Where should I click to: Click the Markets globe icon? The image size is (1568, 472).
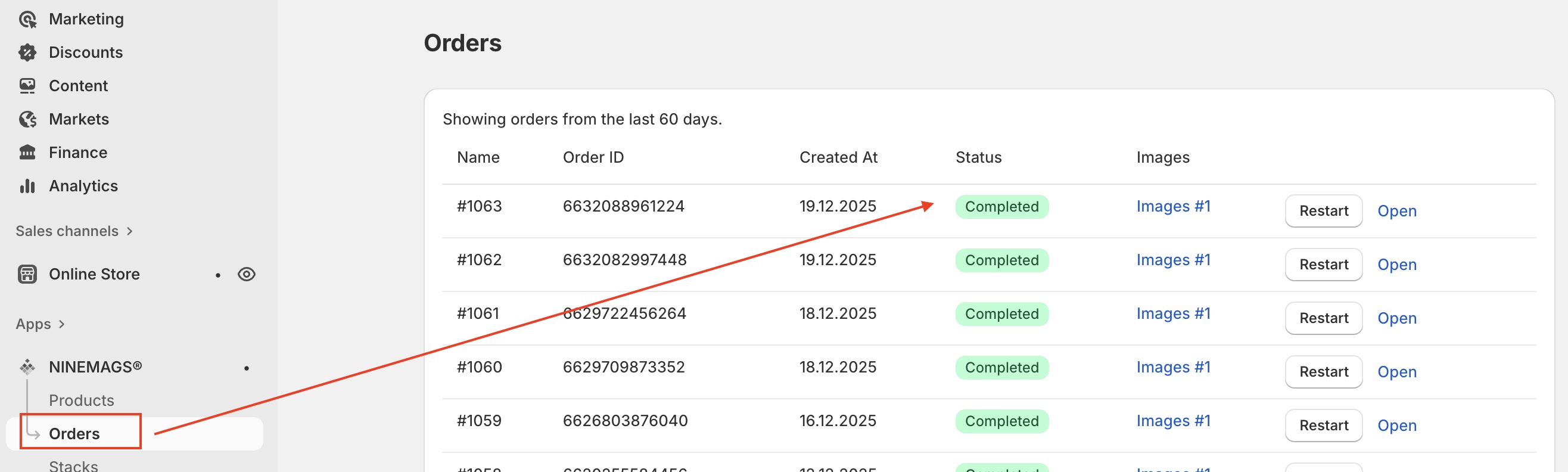coord(27,119)
